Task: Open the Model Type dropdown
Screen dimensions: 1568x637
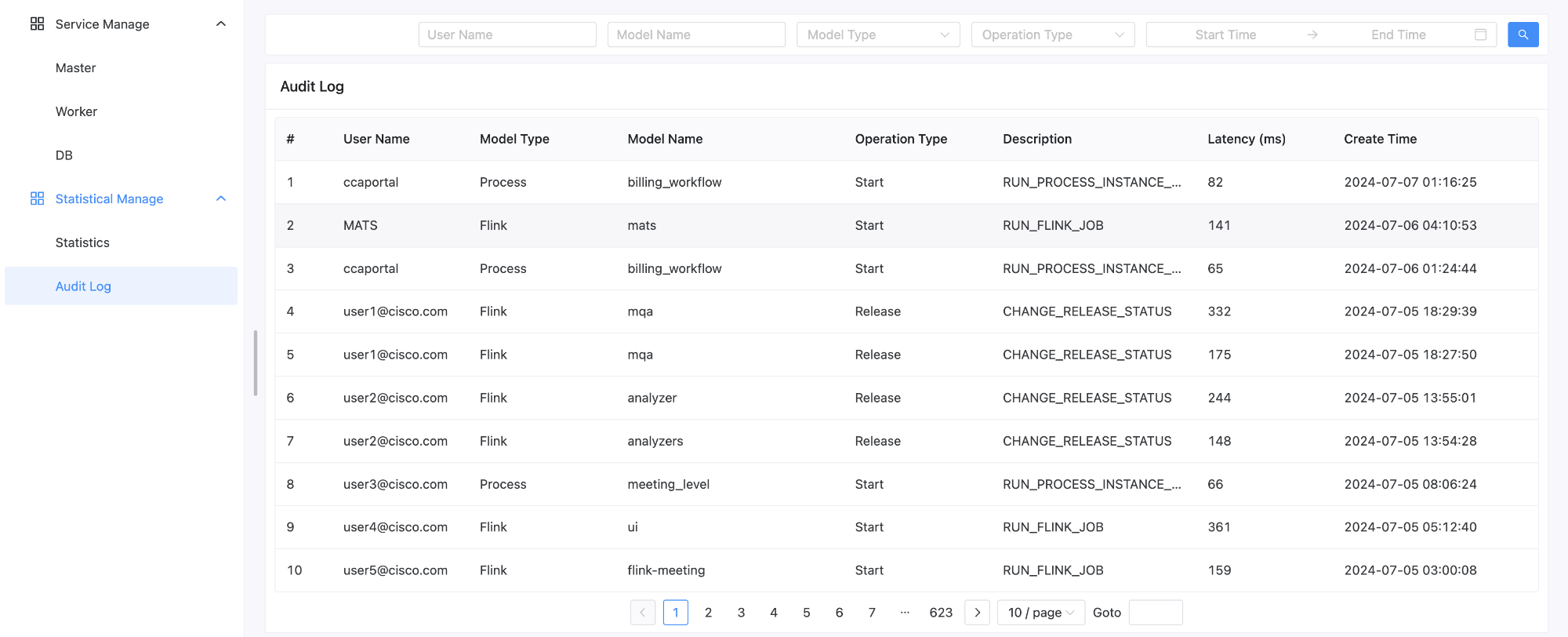Action: click(877, 35)
